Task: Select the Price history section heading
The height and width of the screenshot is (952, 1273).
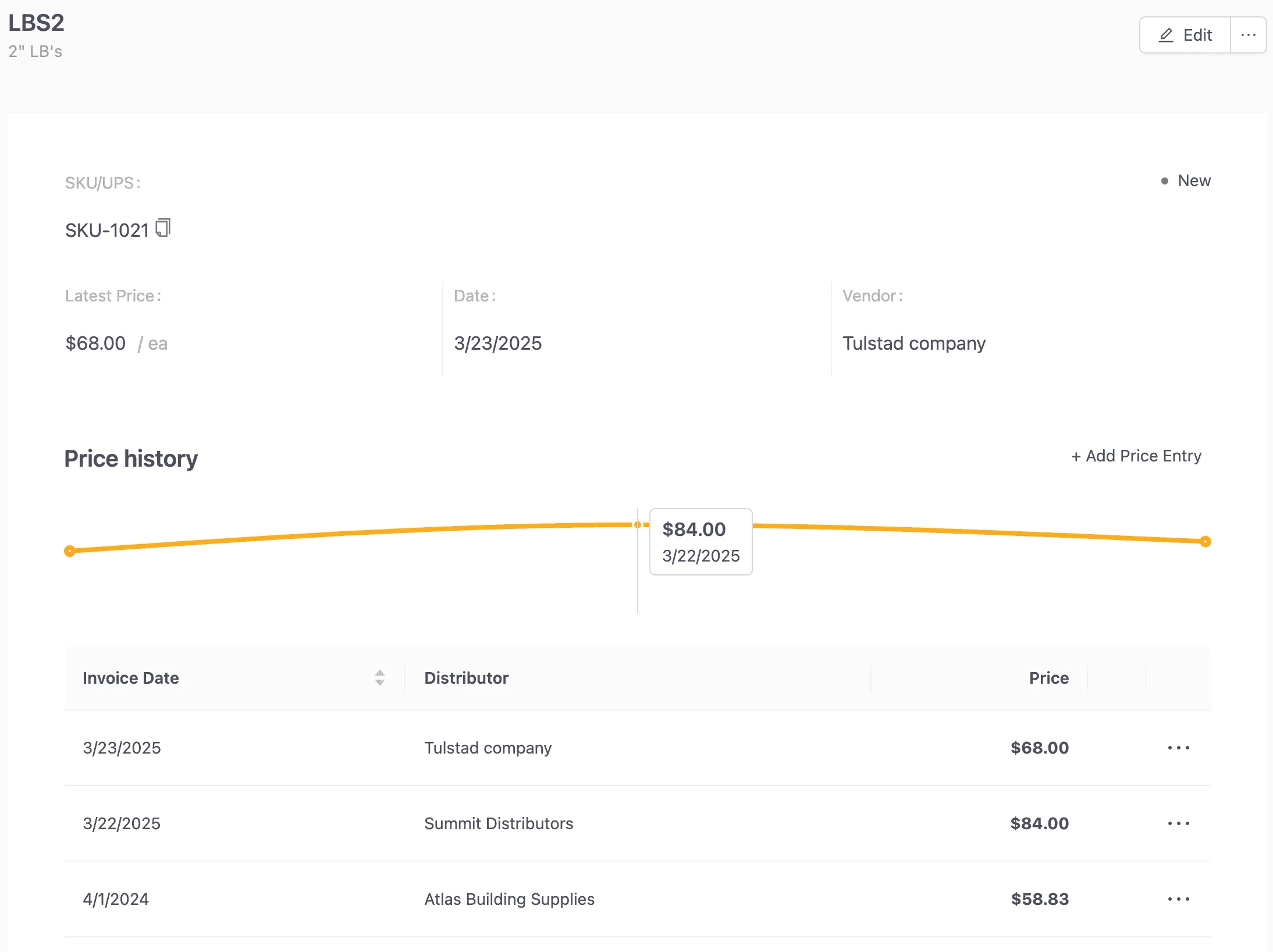Action: pyautogui.click(x=131, y=458)
